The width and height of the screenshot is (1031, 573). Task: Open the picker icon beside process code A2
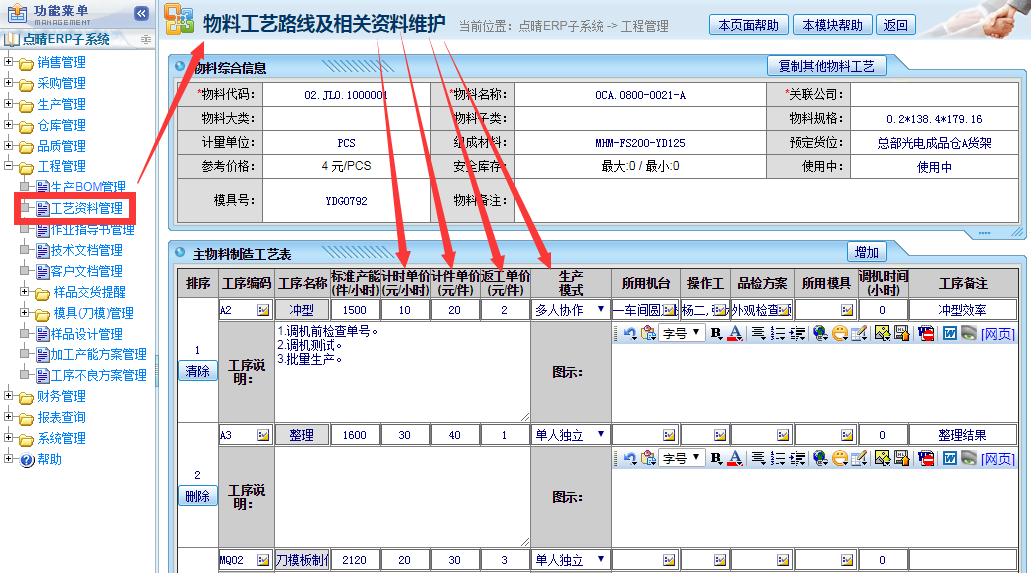(263, 311)
